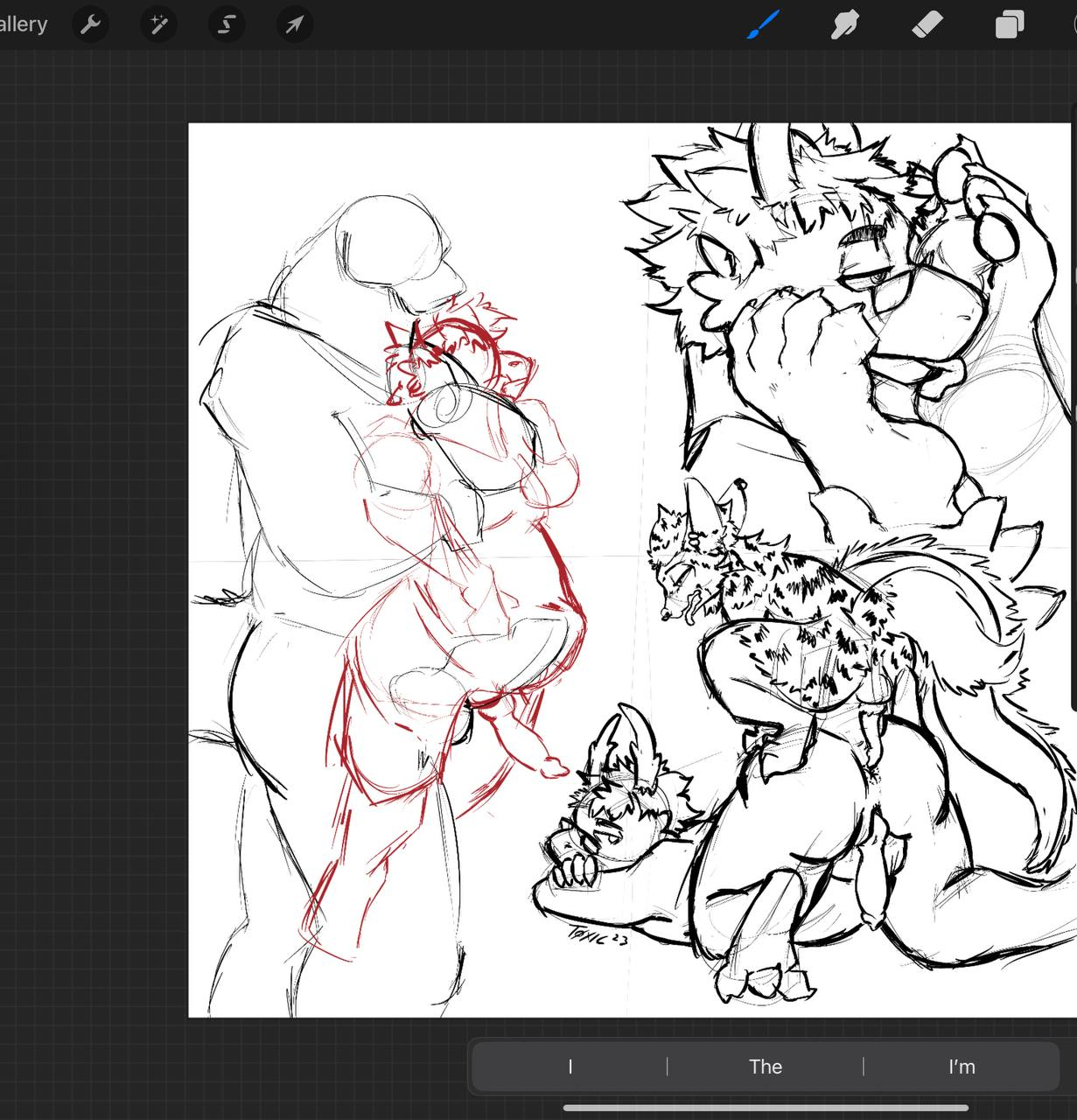1077x1120 pixels.
Task: Open the Adjustments magic wand menu
Action: (158, 24)
